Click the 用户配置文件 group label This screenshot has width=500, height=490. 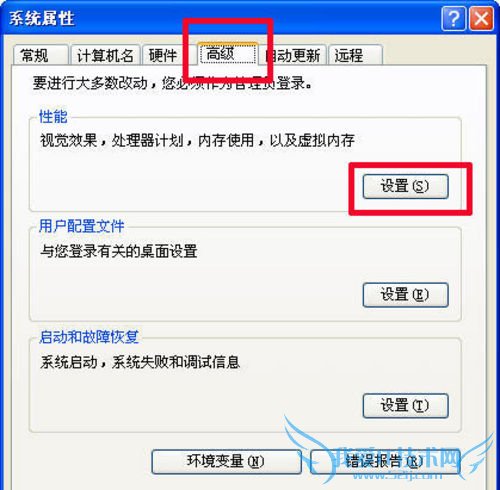coord(81,226)
